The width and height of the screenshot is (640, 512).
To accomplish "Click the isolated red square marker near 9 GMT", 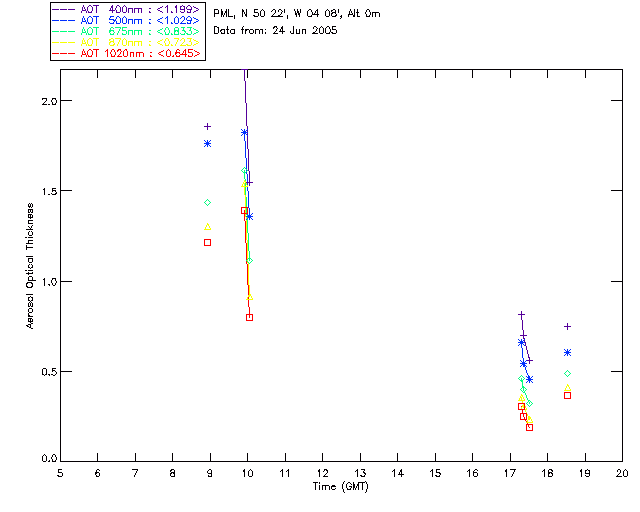I will [x=207, y=243].
